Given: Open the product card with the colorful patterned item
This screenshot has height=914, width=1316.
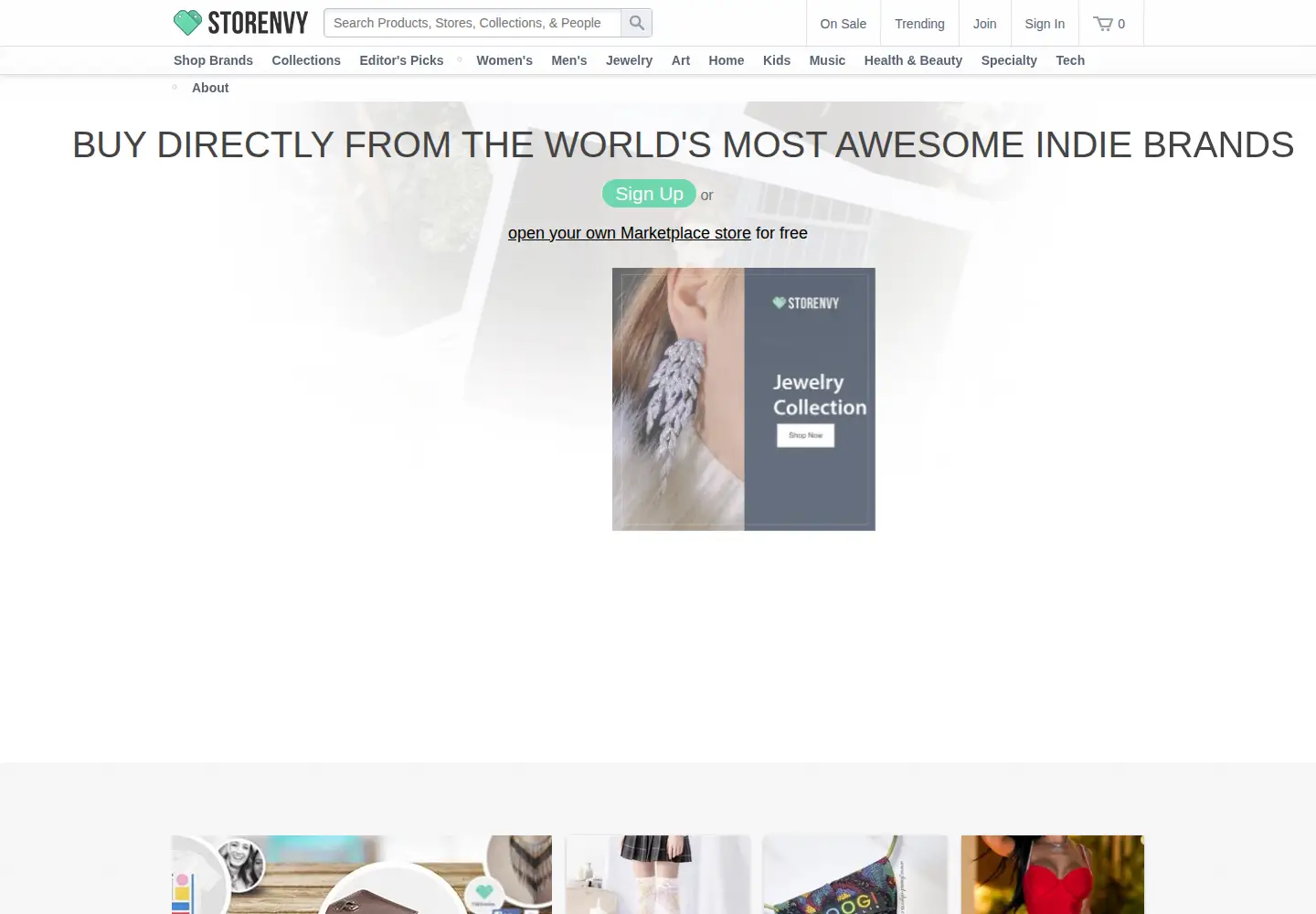Looking at the screenshot, I should [x=855, y=875].
